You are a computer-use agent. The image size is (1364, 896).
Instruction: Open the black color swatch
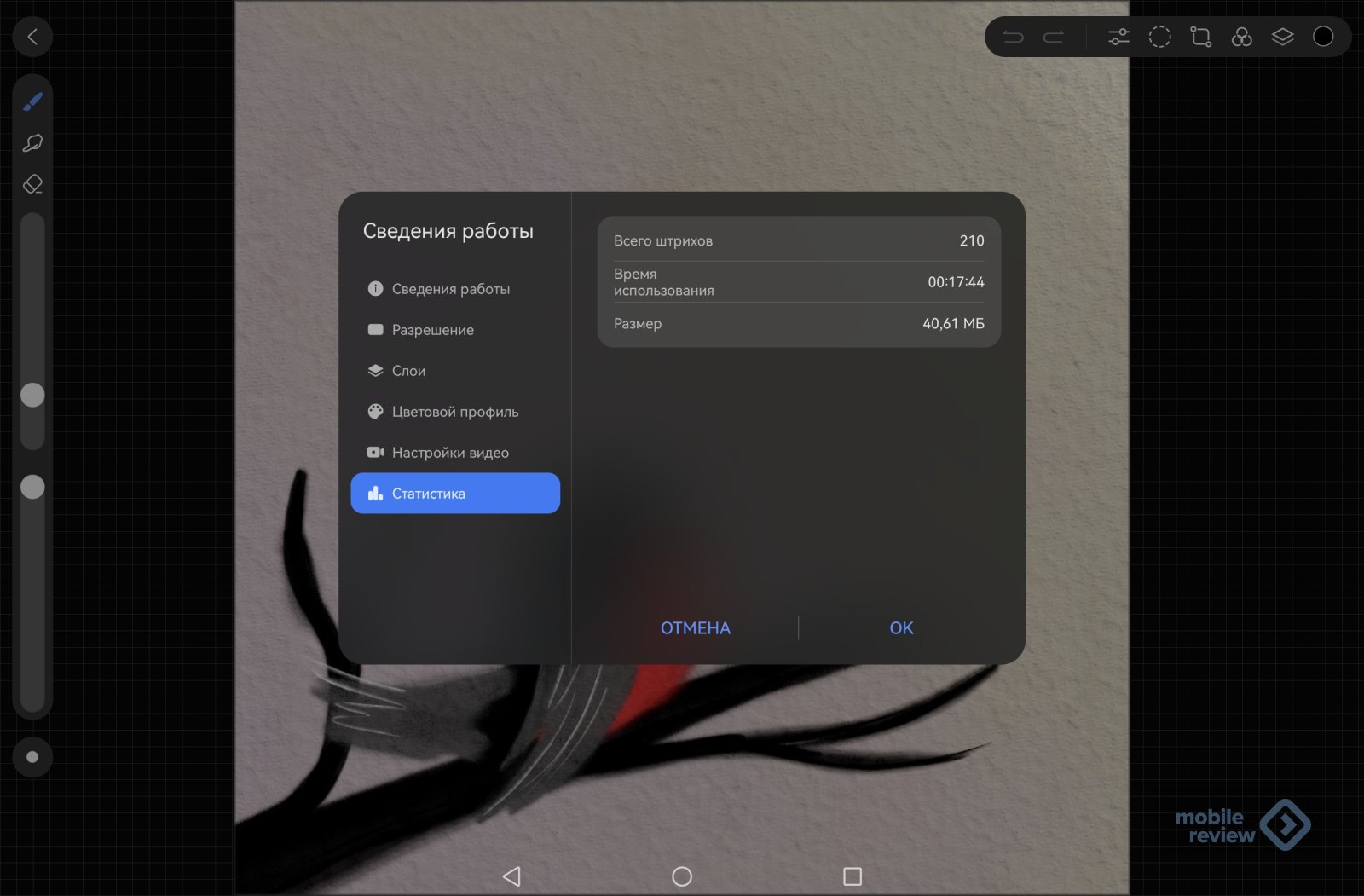pos(1323,37)
